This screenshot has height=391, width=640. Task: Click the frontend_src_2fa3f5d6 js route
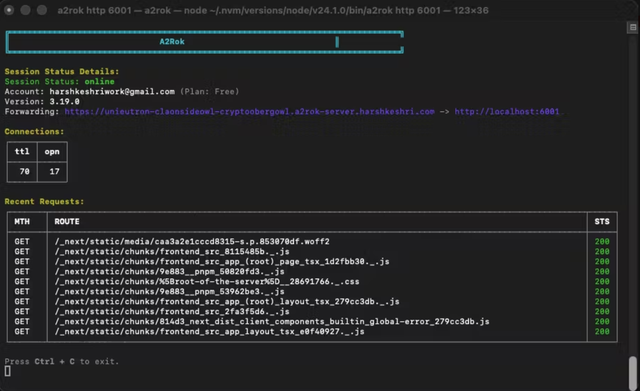pyautogui.click(x=172, y=311)
